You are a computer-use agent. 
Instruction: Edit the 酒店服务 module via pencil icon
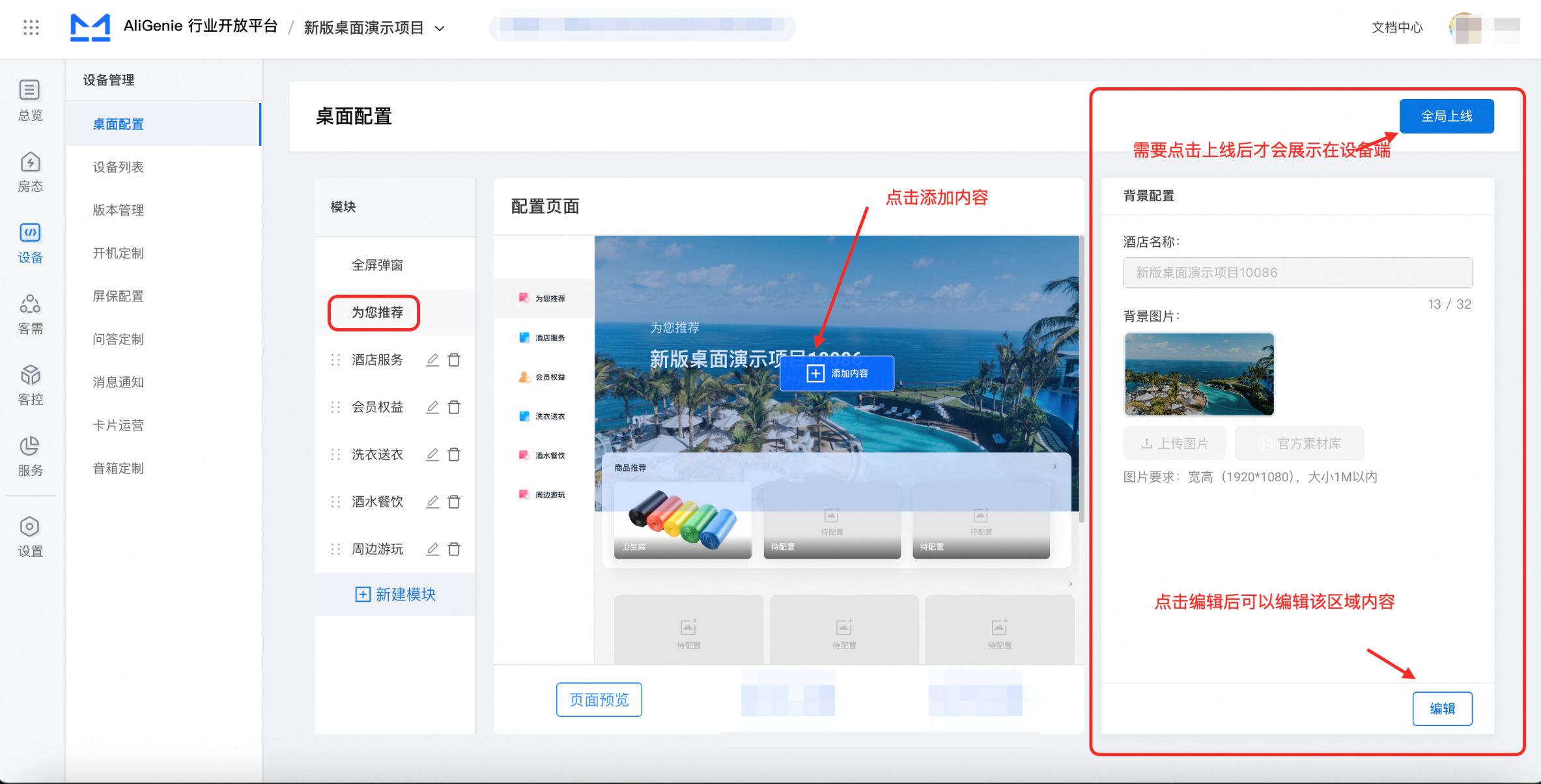[432, 360]
